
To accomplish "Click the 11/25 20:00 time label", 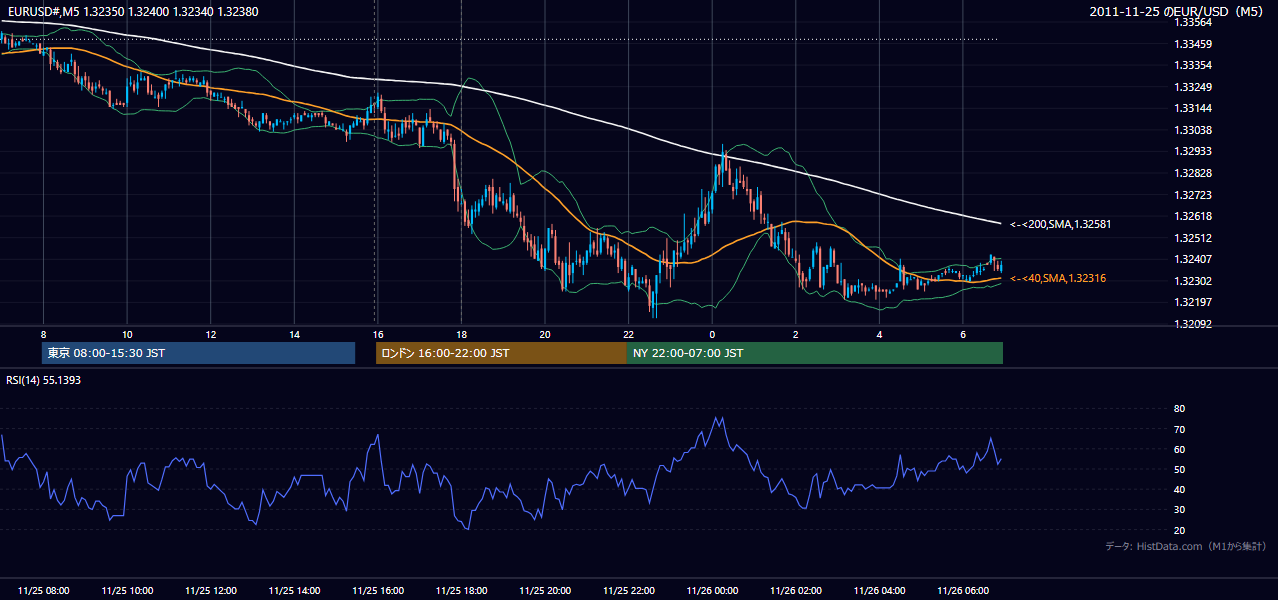I will pyautogui.click(x=545, y=591).
